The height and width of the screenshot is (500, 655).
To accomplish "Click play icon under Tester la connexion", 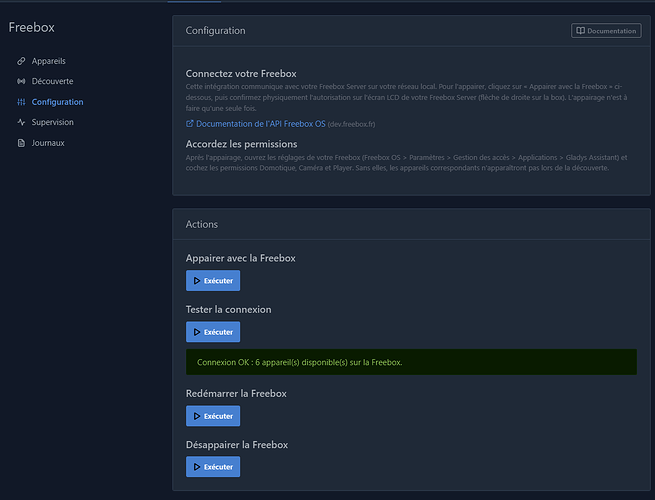I will coord(197,332).
